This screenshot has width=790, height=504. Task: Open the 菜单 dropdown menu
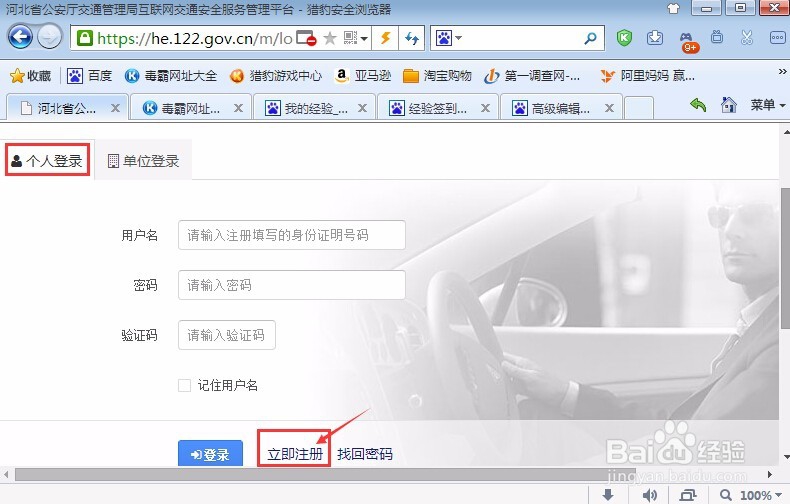pos(767,105)
